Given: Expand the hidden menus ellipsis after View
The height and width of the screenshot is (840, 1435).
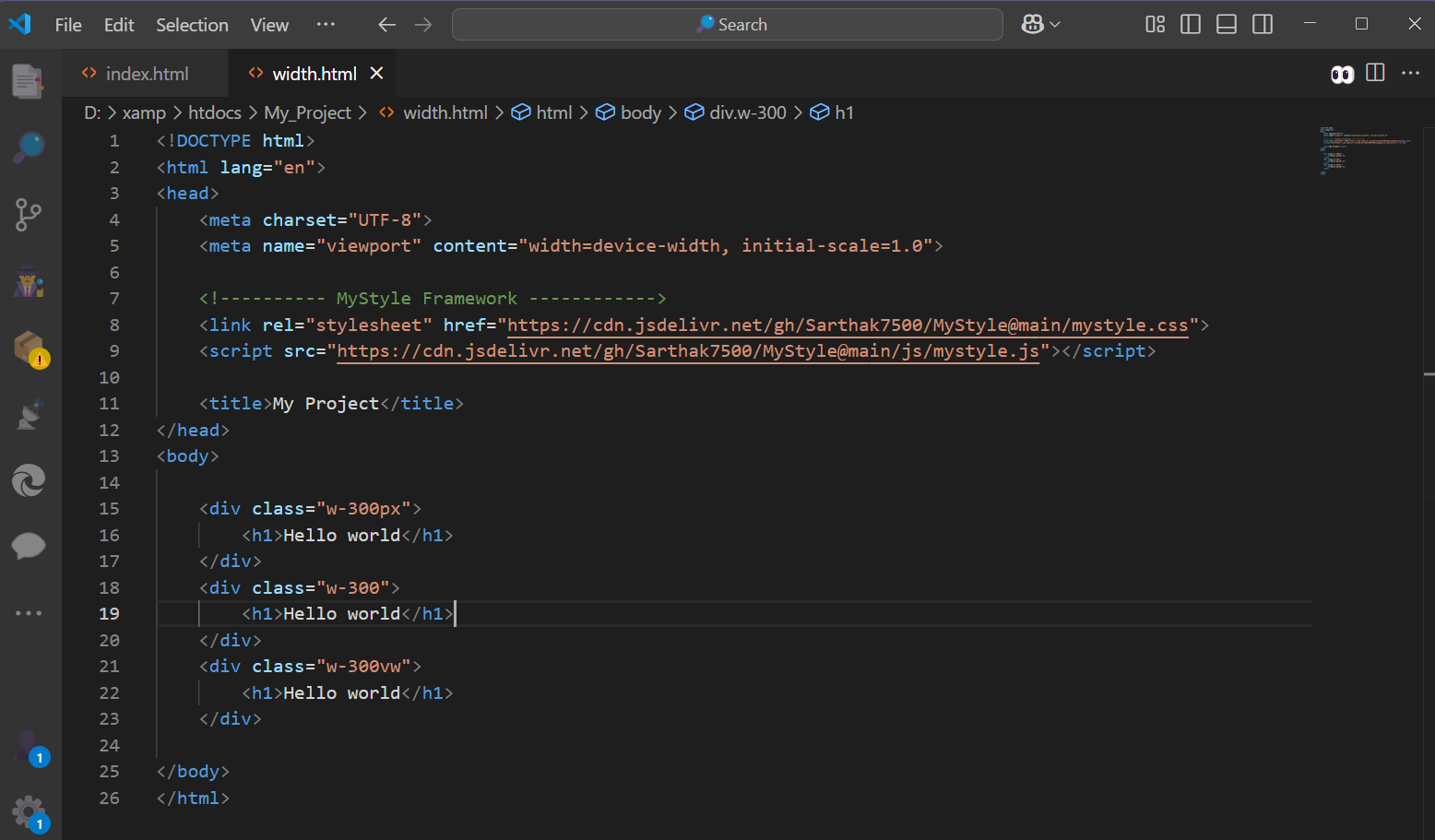Looking at the screenshot, I should tap(326, 25).
